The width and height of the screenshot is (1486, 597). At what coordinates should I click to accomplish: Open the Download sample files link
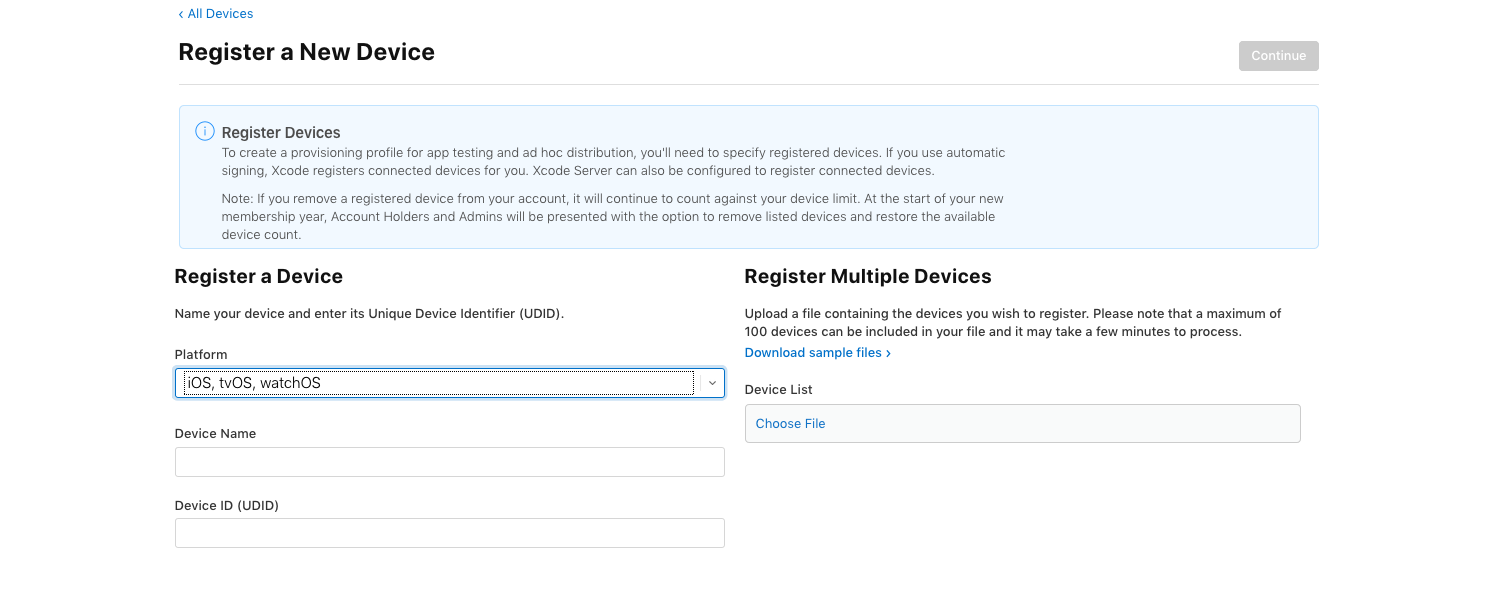pos(817,353)
